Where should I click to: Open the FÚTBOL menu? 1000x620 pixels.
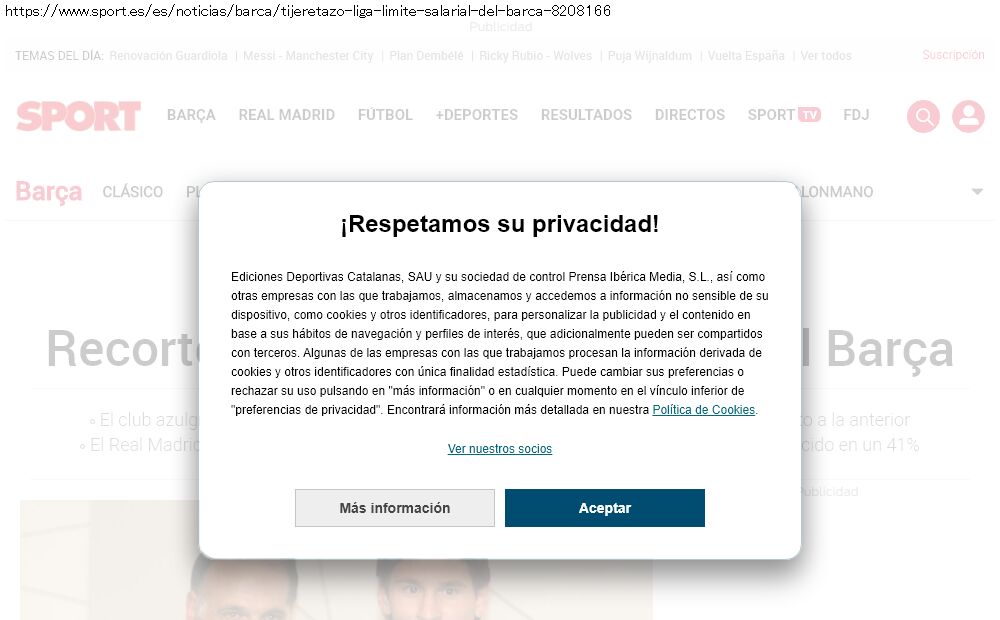pos(385,115)
